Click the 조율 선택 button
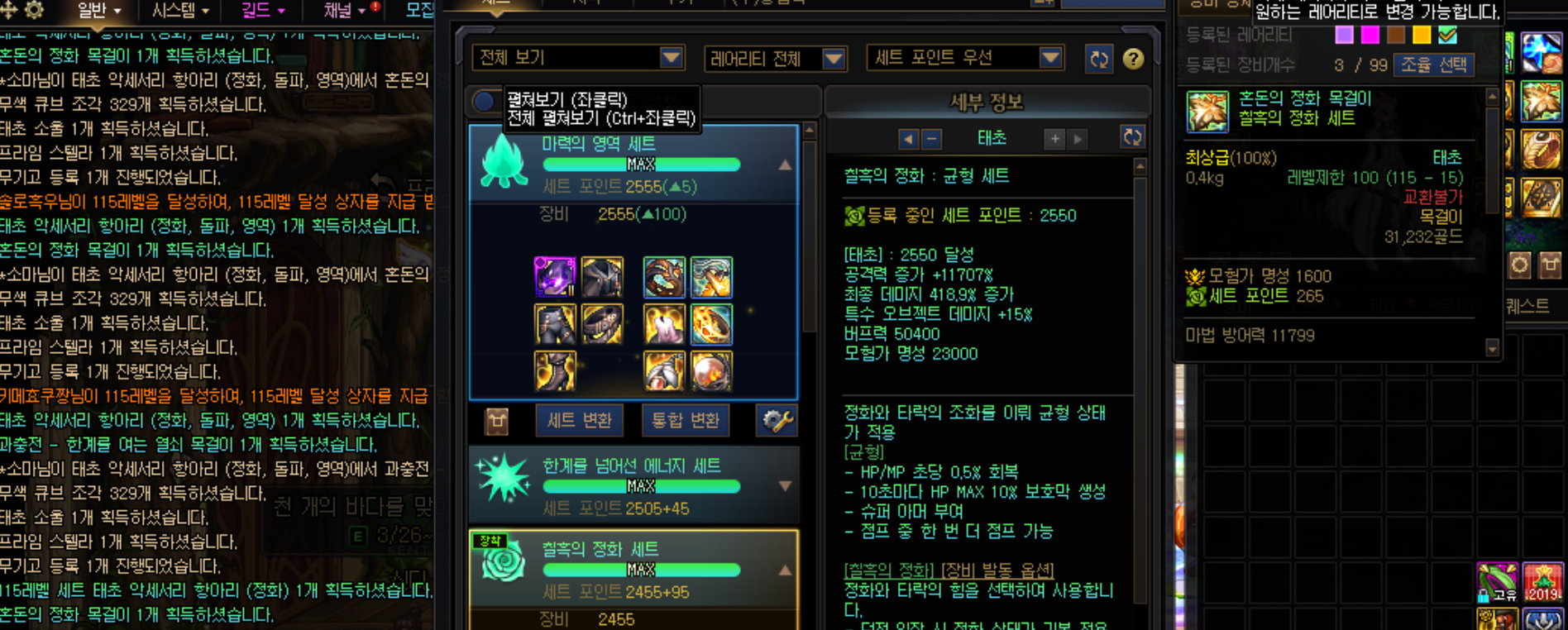This screenshot has width=1568, height=630. pyautogui.click(x=1434, y=64)
